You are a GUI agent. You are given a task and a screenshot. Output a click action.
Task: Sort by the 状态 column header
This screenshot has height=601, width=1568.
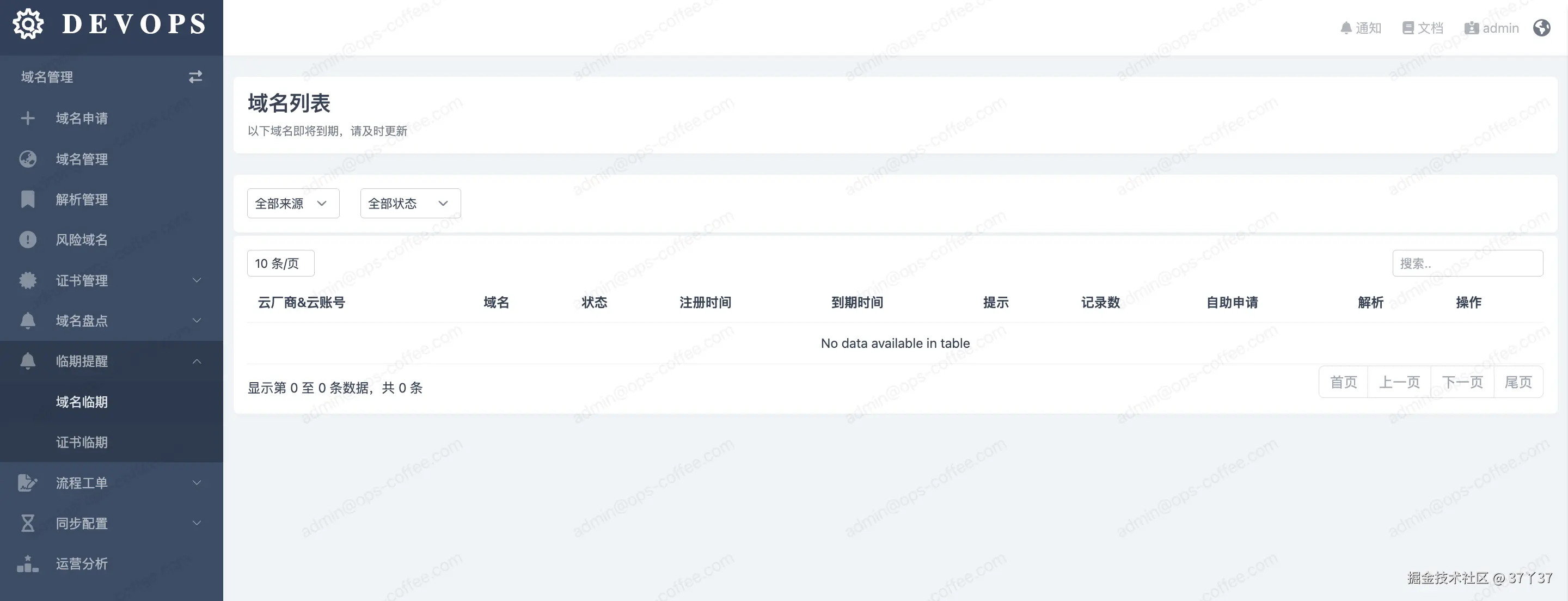pyautogui.click(x=594, y=302)
